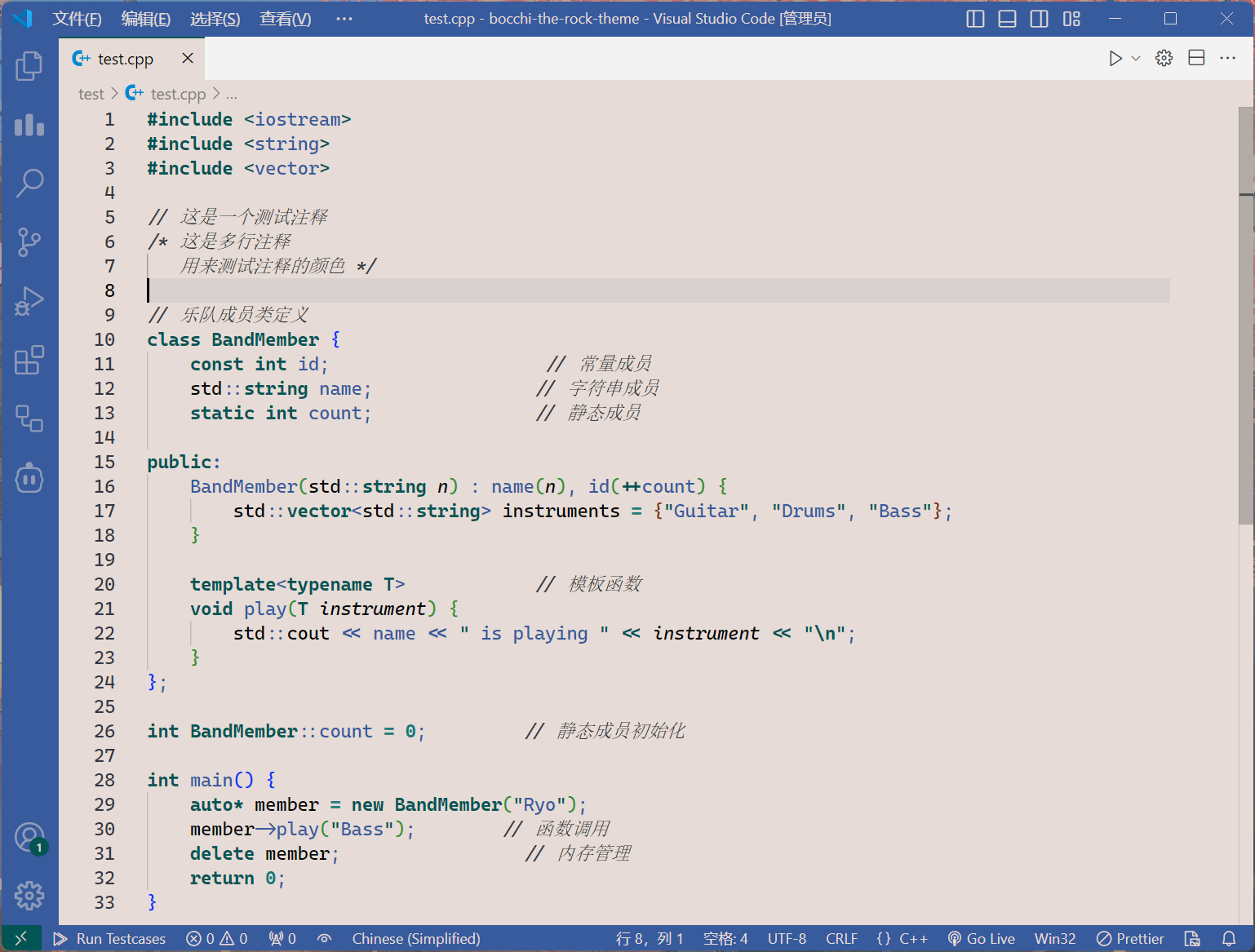Start Go Live server
Viewport: 1255px width, 952px height.
pos(982,939)
